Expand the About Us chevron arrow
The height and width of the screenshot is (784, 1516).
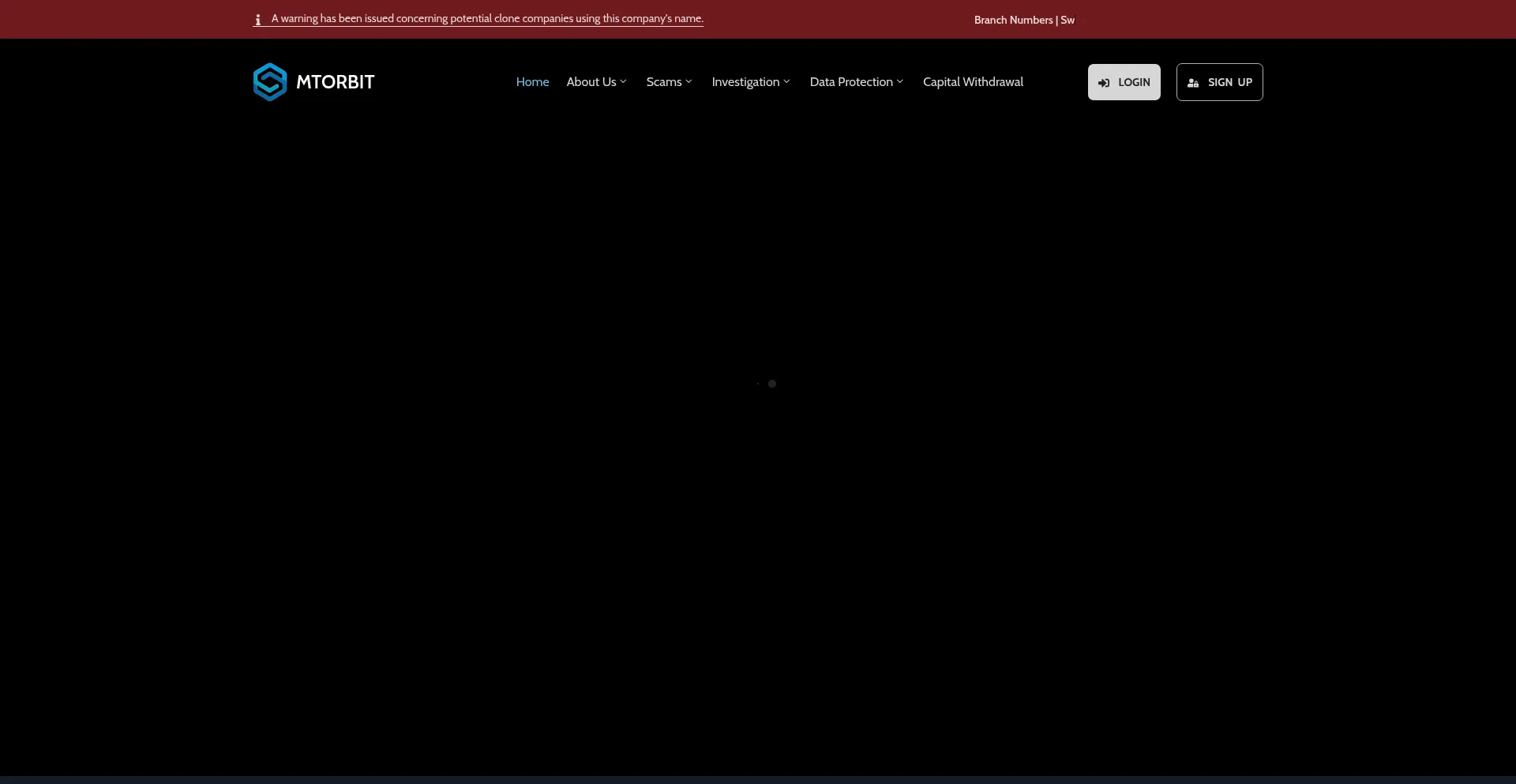(624, 81)
